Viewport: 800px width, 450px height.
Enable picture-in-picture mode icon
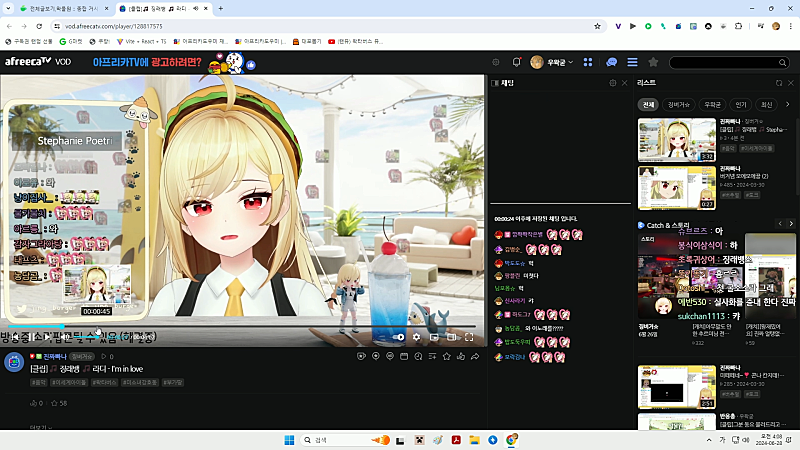[434, 337]
